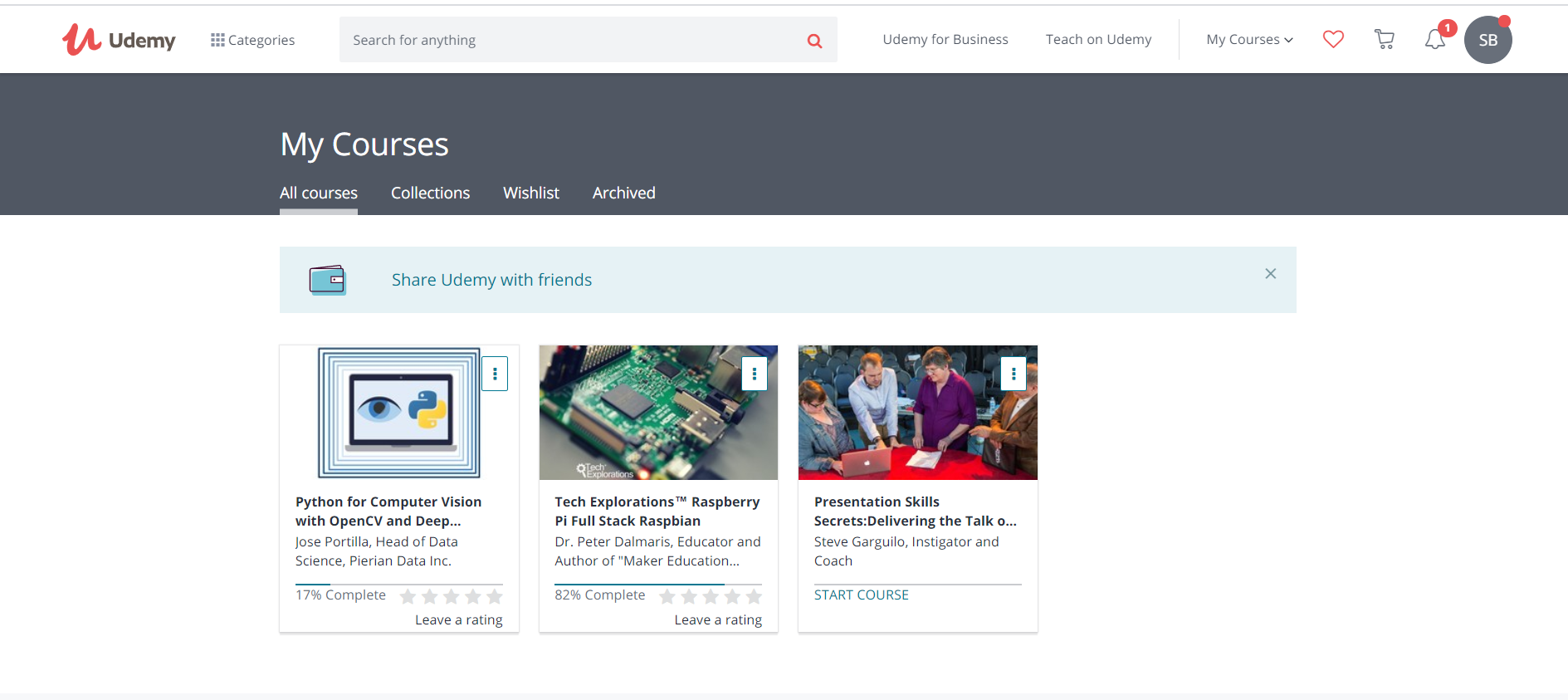Switch to the Wishlist tab
The image size is (1568, 700).
point(531,193)
